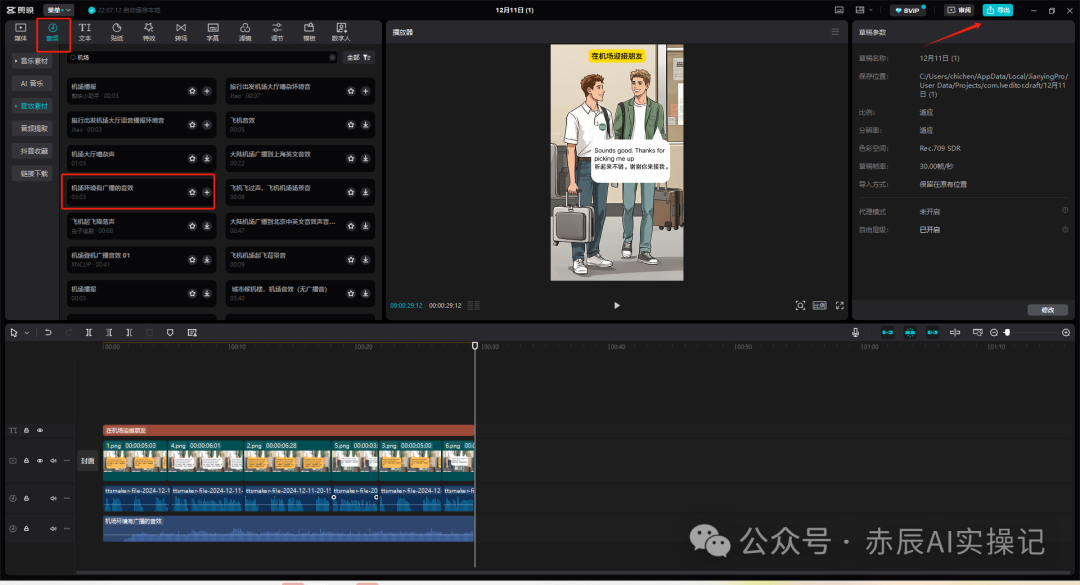Open the 音频提取 audio extraction section

click(x=32, y=128)
